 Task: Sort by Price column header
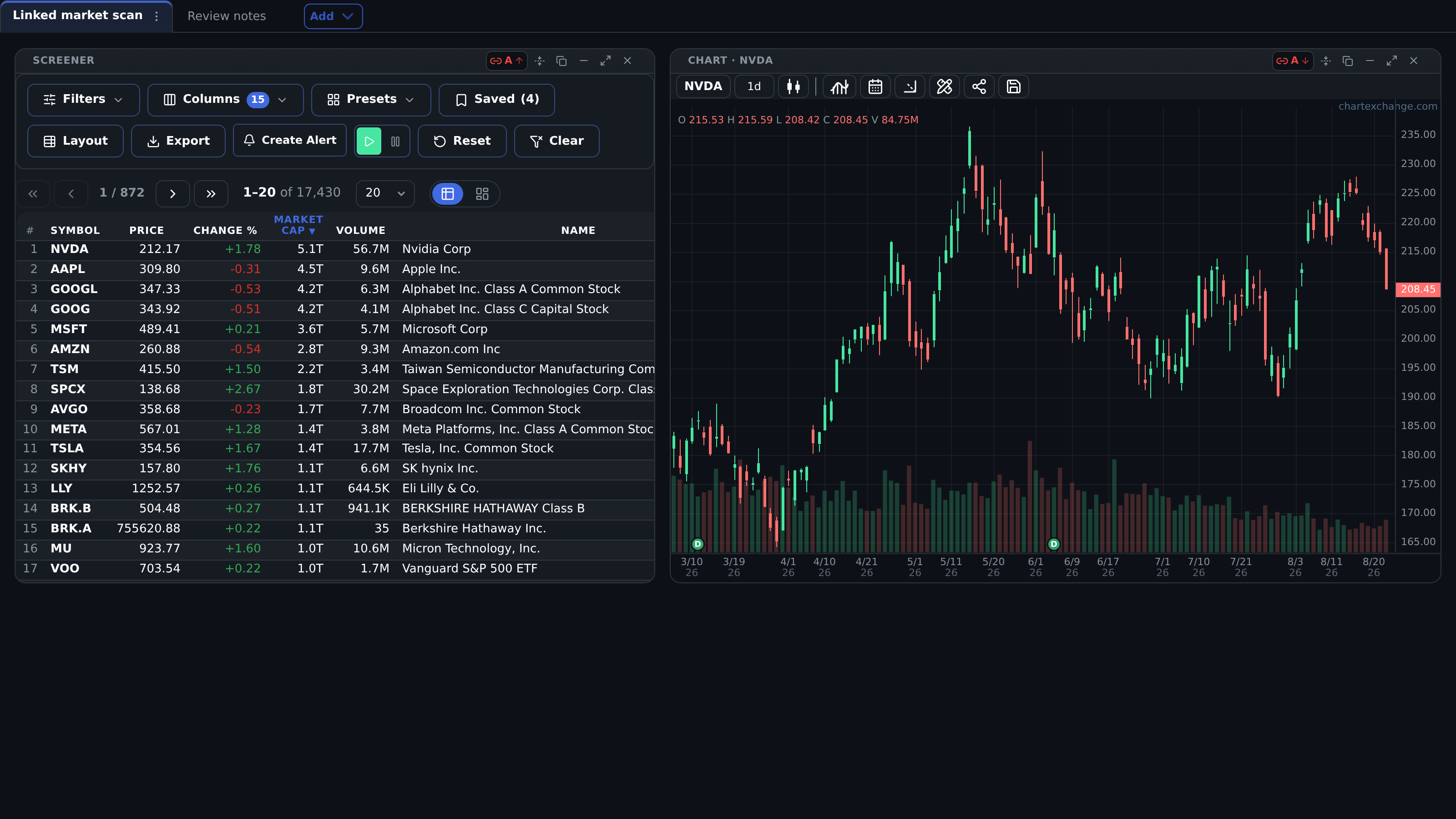(x=147, y=231)
